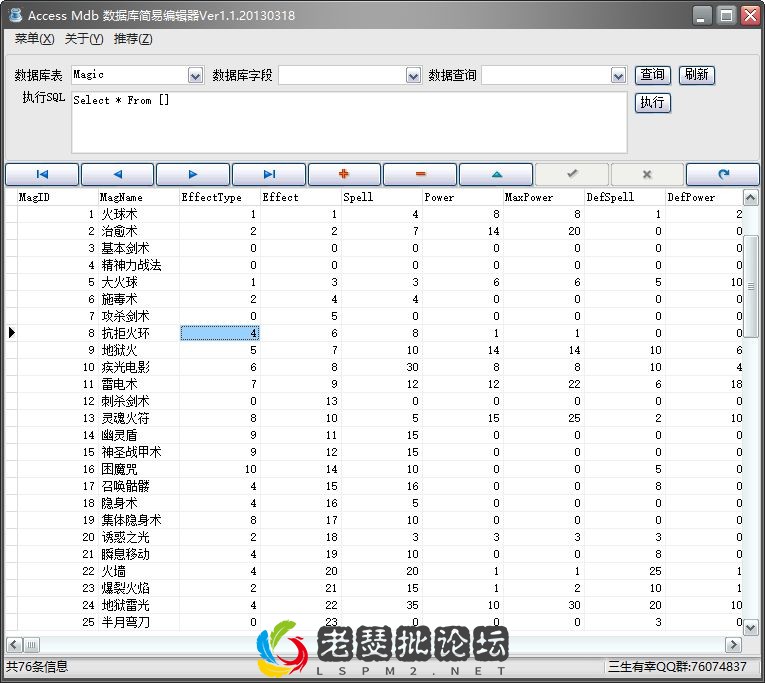Select the 困魔咒 cell
Viewport: 765px width, 683px height.
point(139,469)
